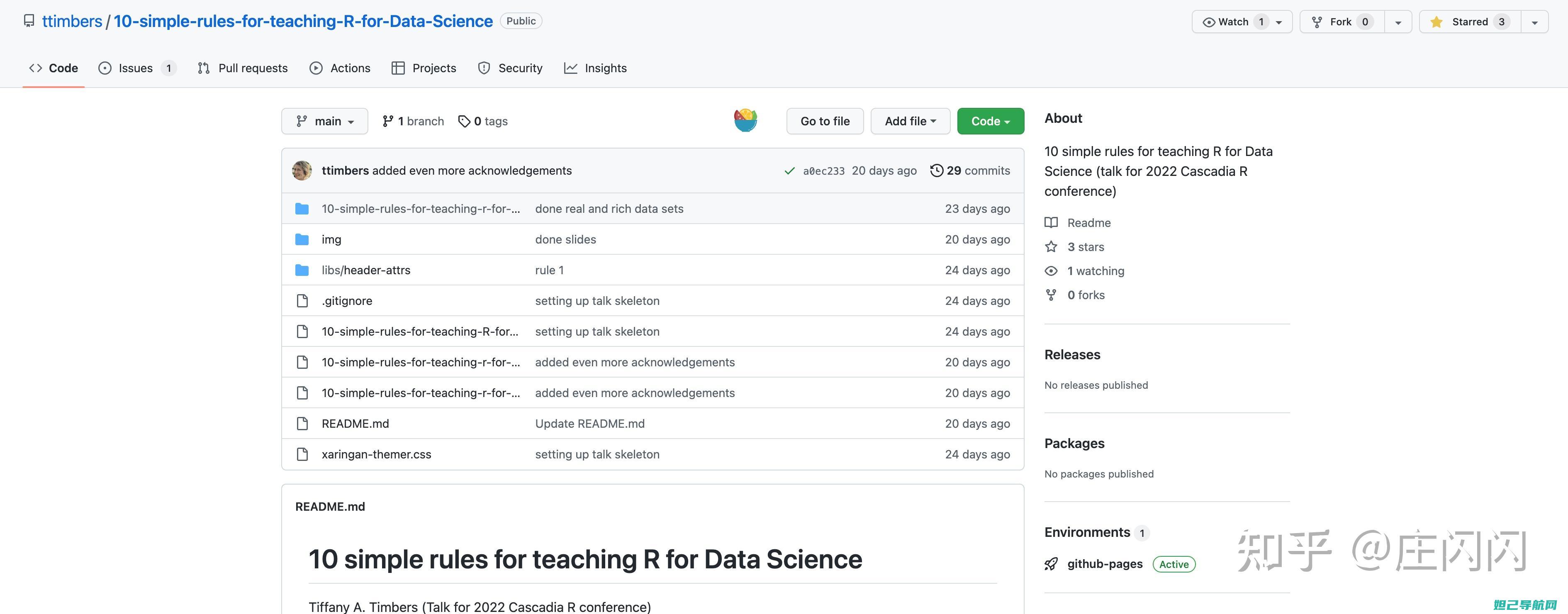Click the file icon beside xaringan-themer.css
The image size is (1568, 614).
(x=302, y=455)
